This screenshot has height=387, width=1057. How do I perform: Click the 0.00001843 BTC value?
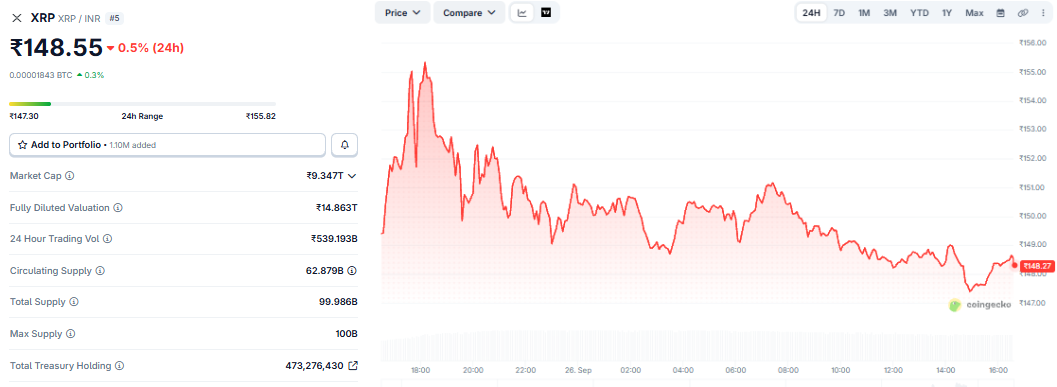pos(40,75)
